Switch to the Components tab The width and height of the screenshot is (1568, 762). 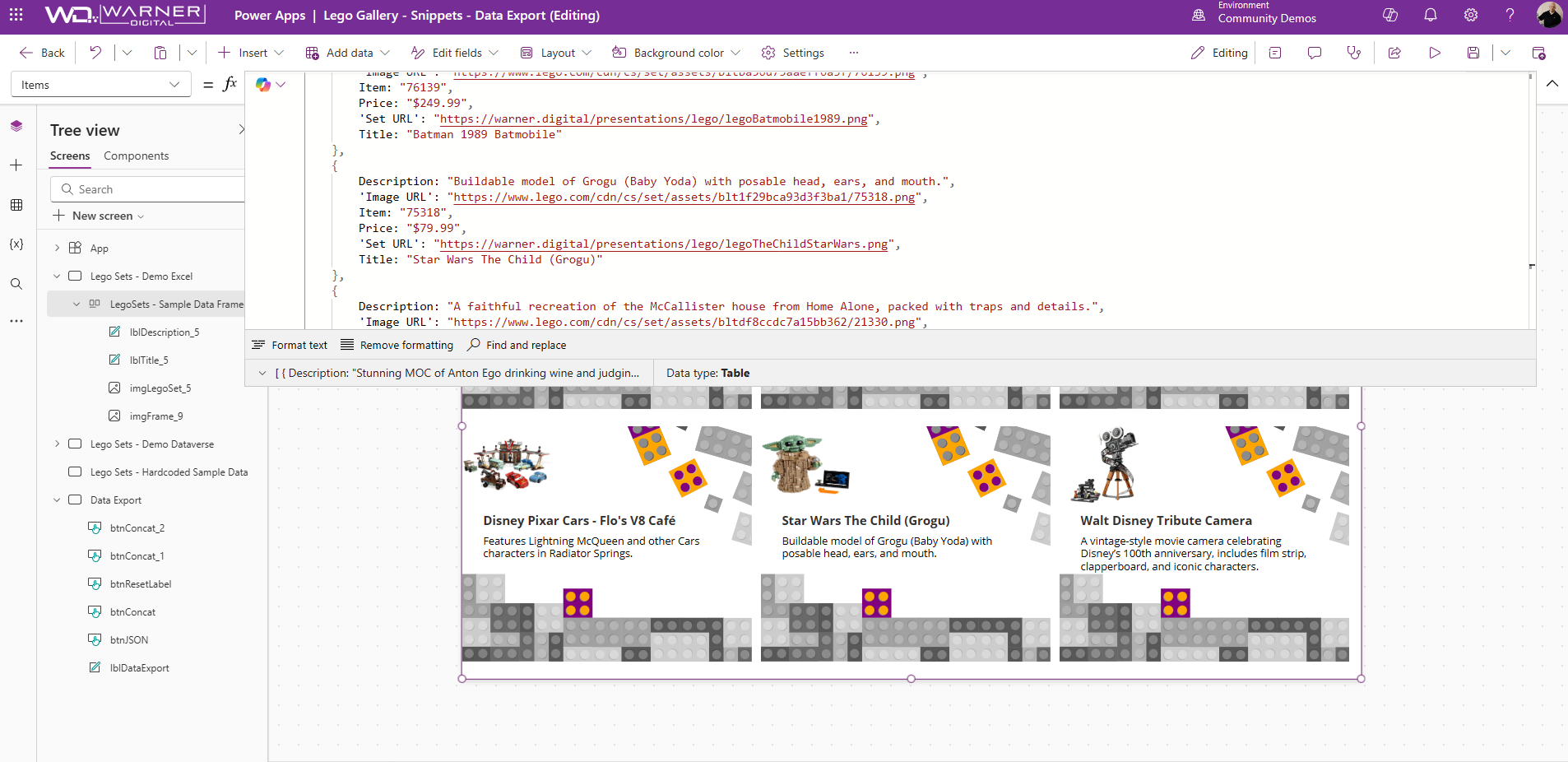coord(137,156)
